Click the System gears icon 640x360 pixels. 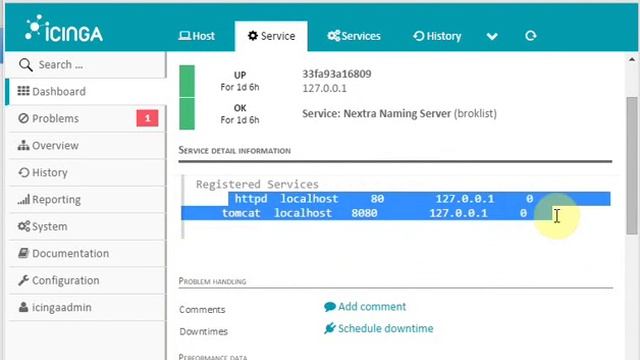click(x=24, y=226)
